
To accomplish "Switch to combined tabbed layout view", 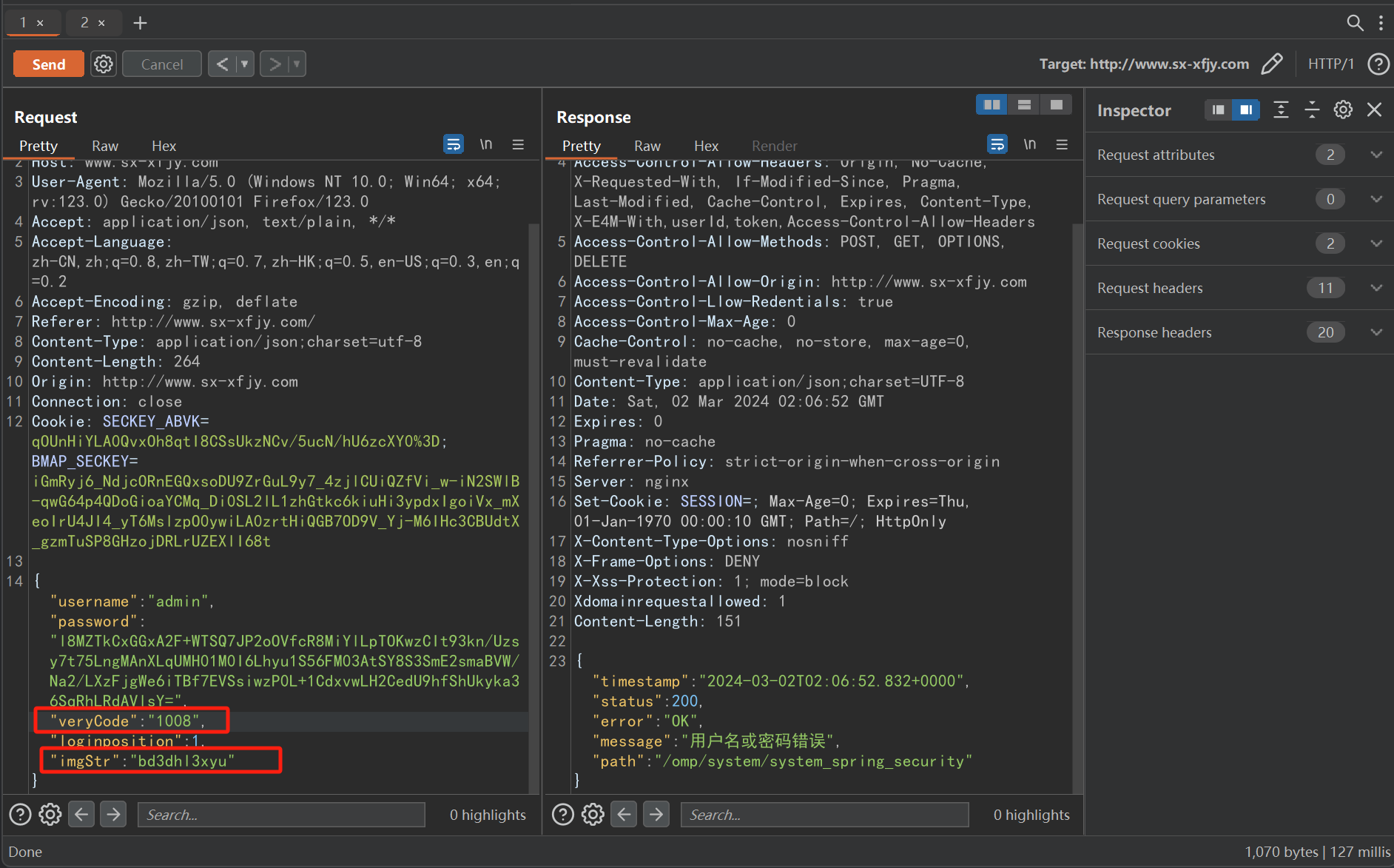I will pos(1057,105).
